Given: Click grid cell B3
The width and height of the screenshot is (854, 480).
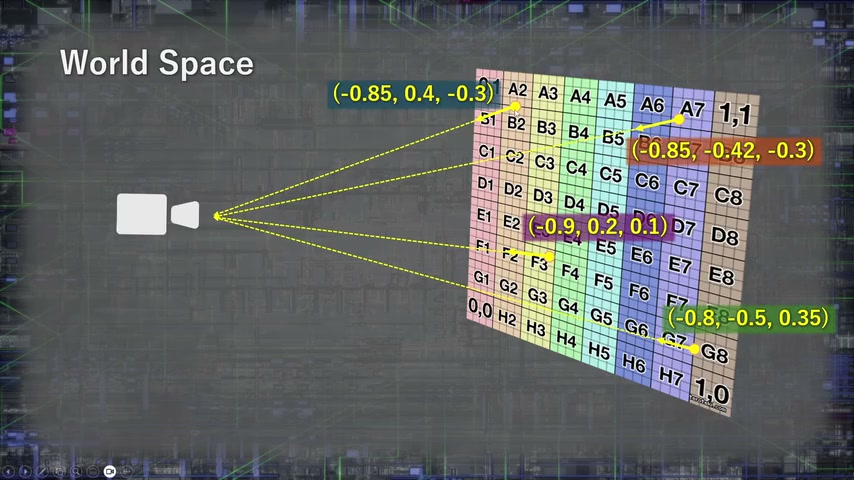Looking at the screenshot, I should (546, 127).
